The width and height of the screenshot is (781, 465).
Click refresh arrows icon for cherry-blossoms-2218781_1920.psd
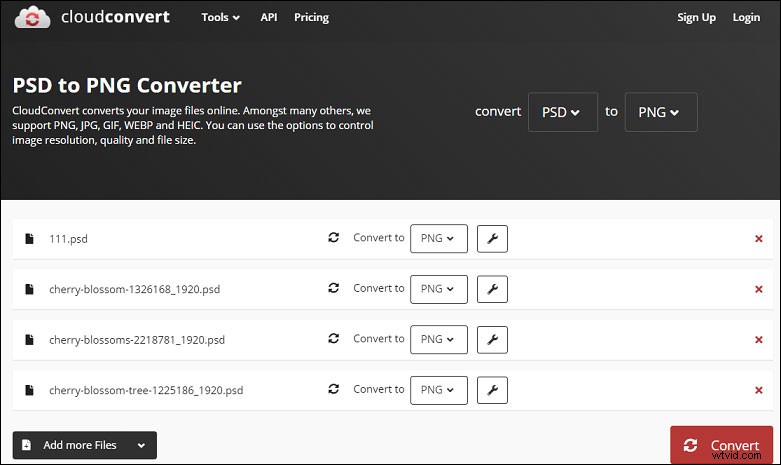click(334, 339)
